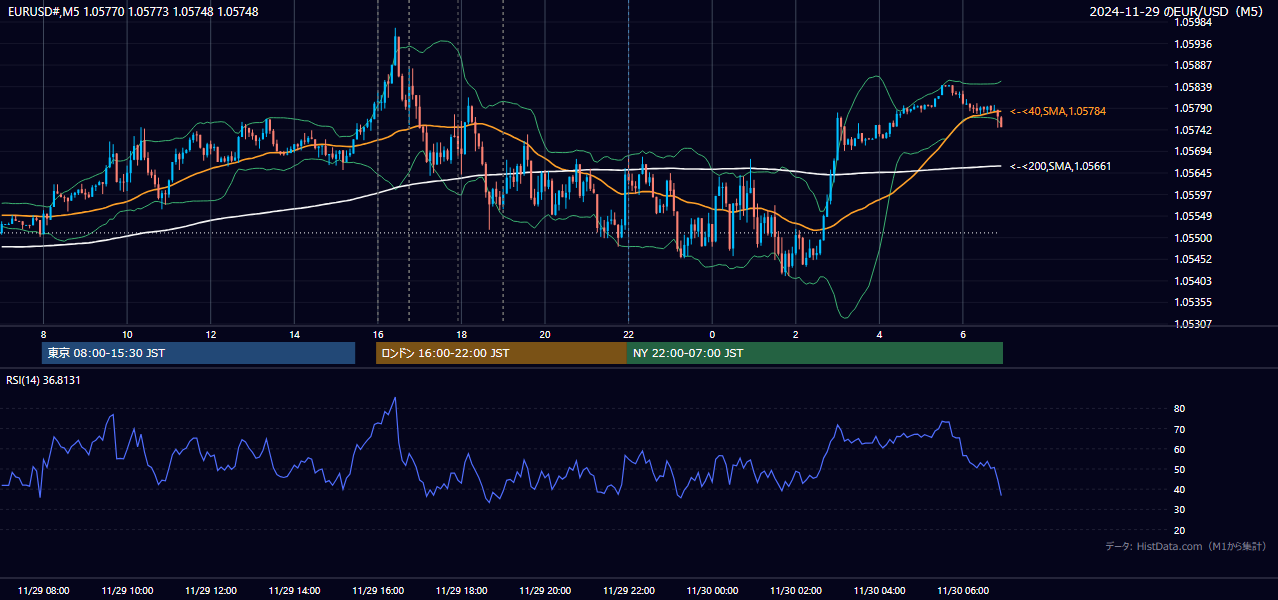Click price axis value 1.05790
Viewport: 1278px width, 600px height.
pyautogui.click(x=1193, y=108)
